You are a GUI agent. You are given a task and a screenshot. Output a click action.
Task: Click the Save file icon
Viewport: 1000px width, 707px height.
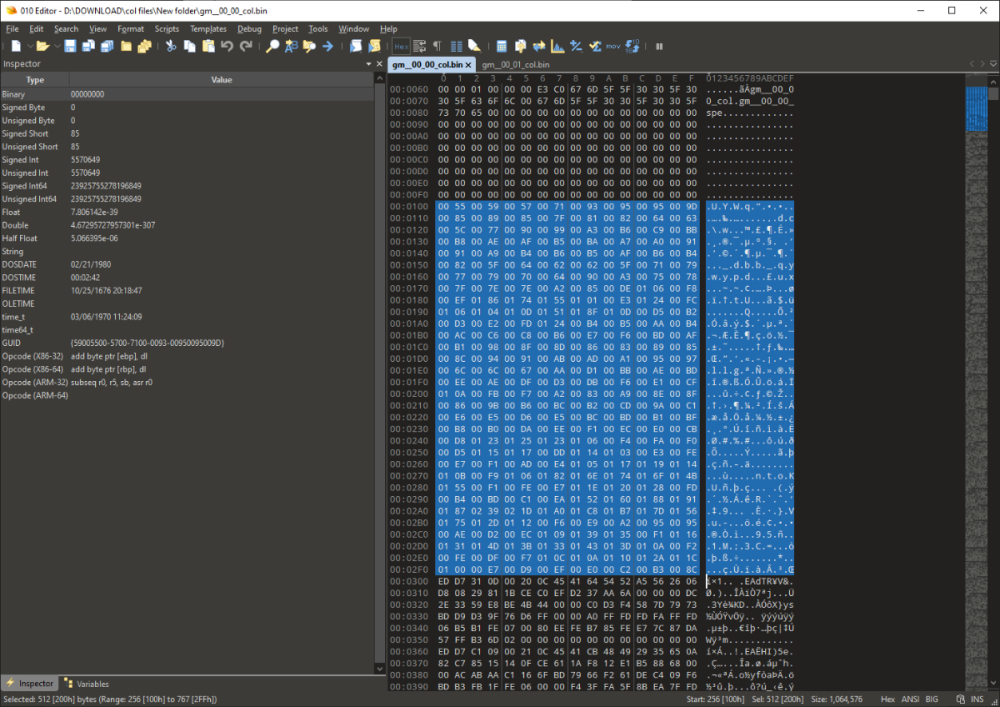point(70,46)
